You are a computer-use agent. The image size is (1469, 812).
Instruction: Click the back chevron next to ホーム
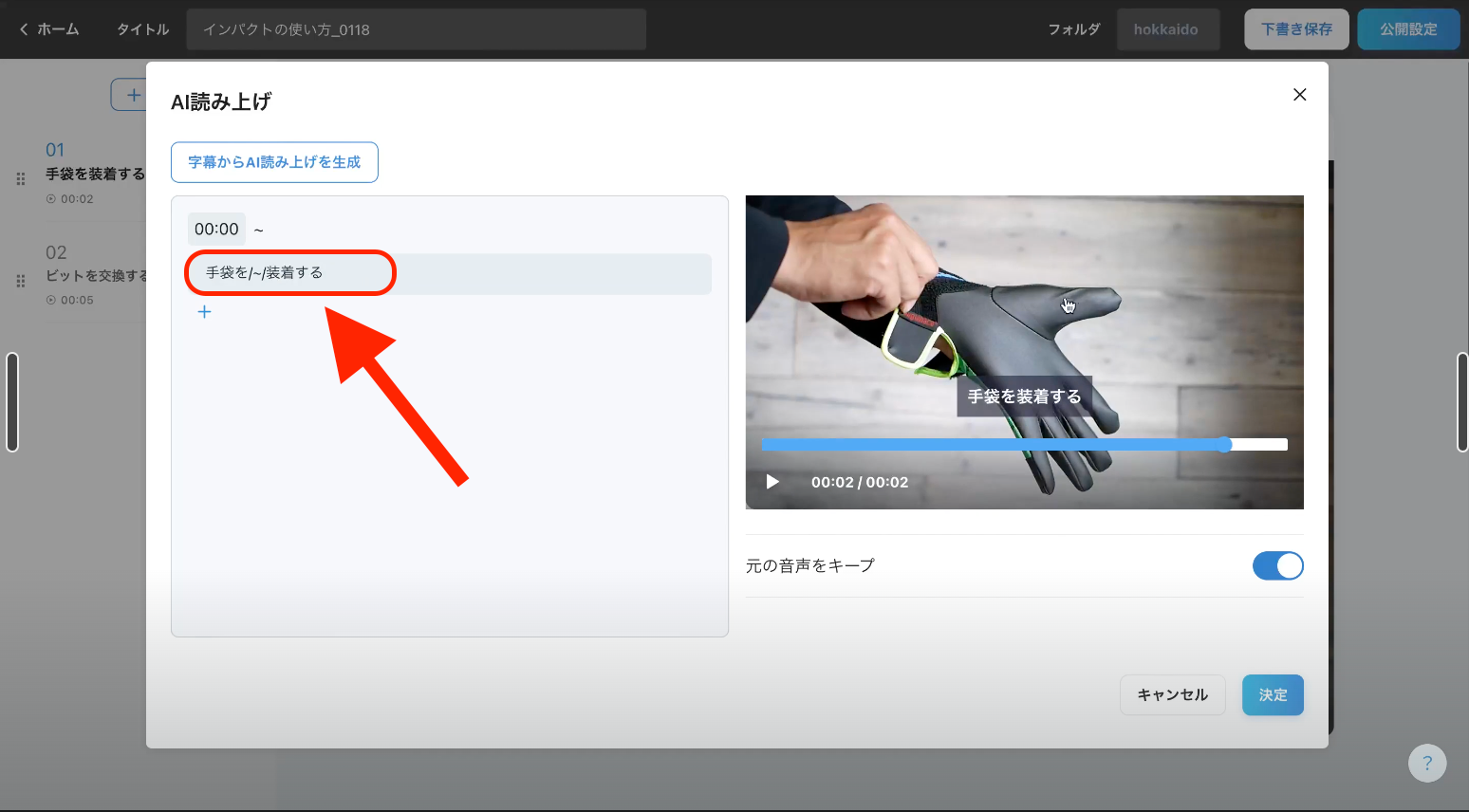[24, 29]
